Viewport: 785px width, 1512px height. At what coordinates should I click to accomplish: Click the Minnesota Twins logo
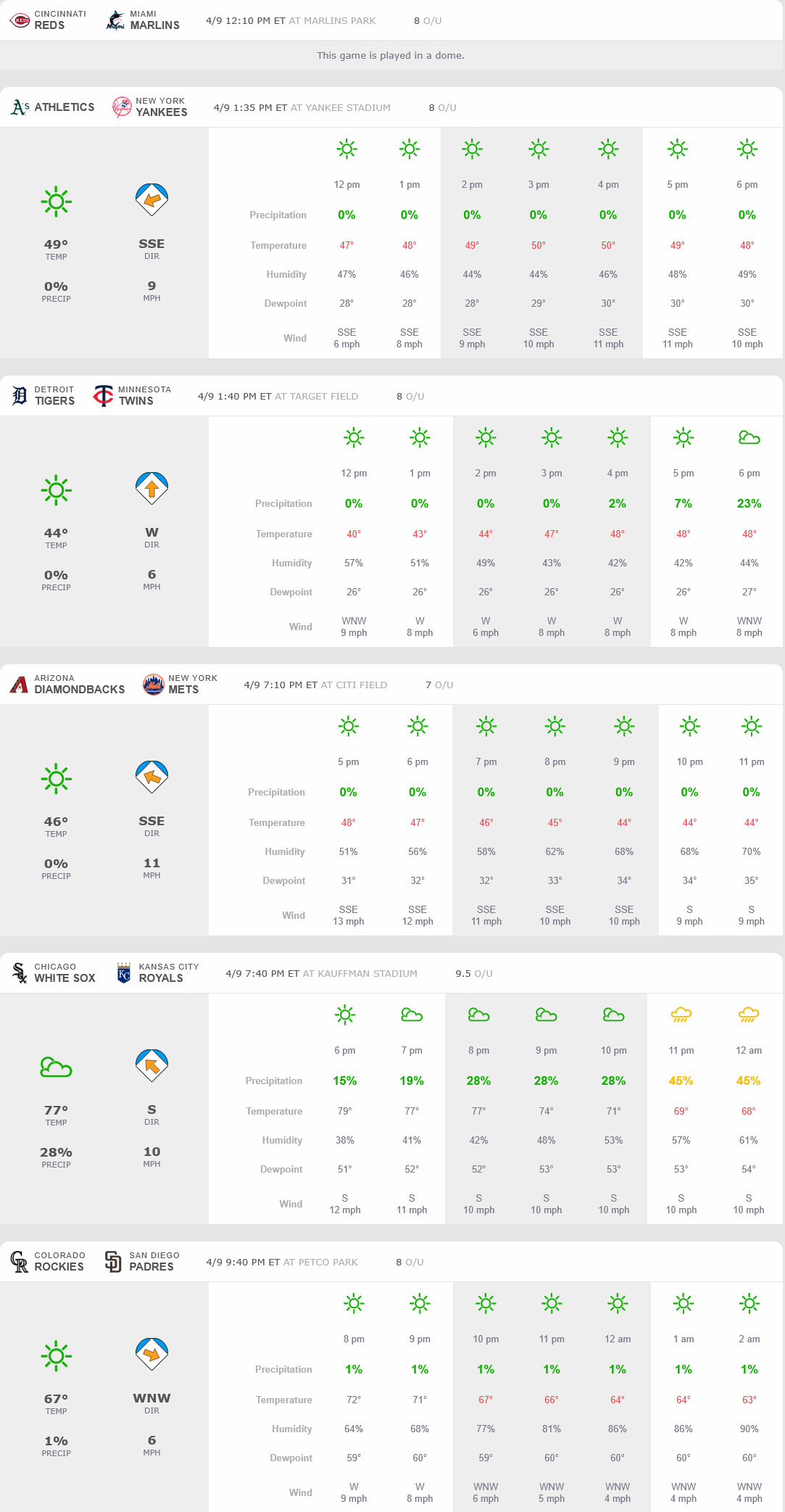tap(104, 395)
